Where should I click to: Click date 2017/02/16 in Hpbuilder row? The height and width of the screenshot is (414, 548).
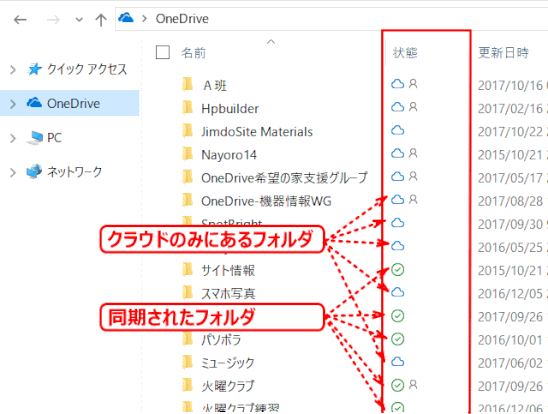point(510,109)
